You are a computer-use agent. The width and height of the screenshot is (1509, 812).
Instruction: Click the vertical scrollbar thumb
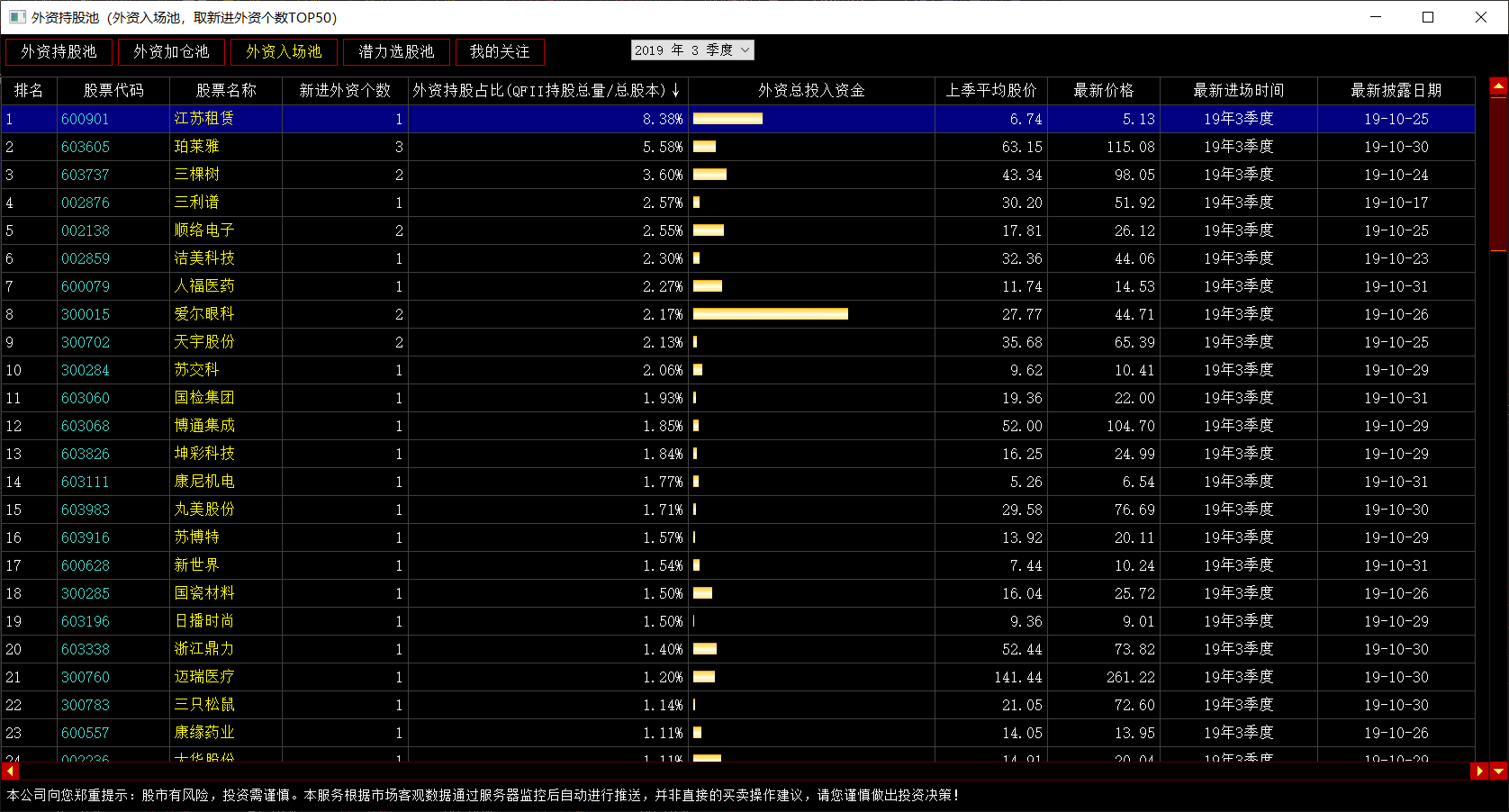1498,171
